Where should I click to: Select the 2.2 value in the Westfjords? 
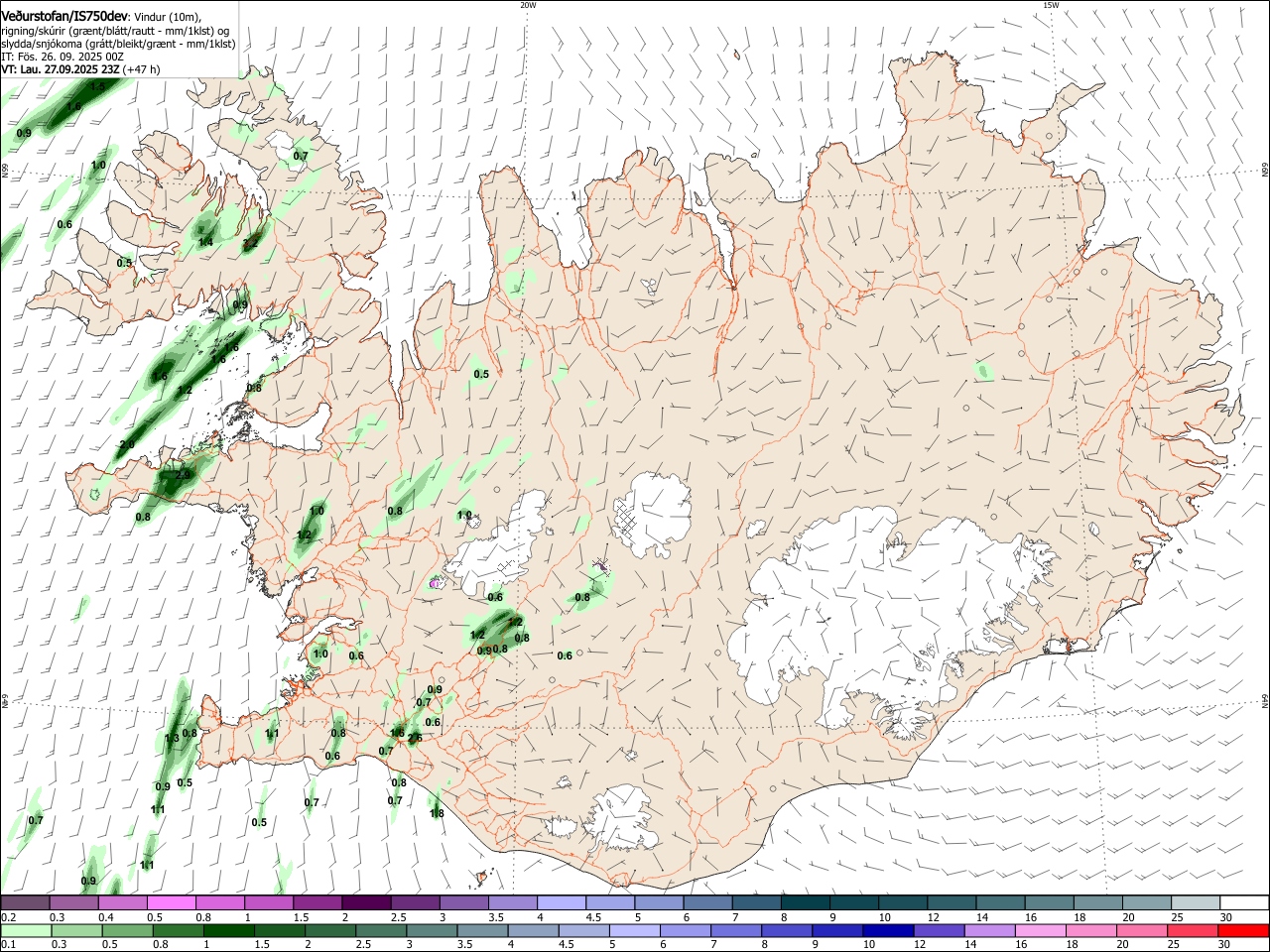pos(250,242)
